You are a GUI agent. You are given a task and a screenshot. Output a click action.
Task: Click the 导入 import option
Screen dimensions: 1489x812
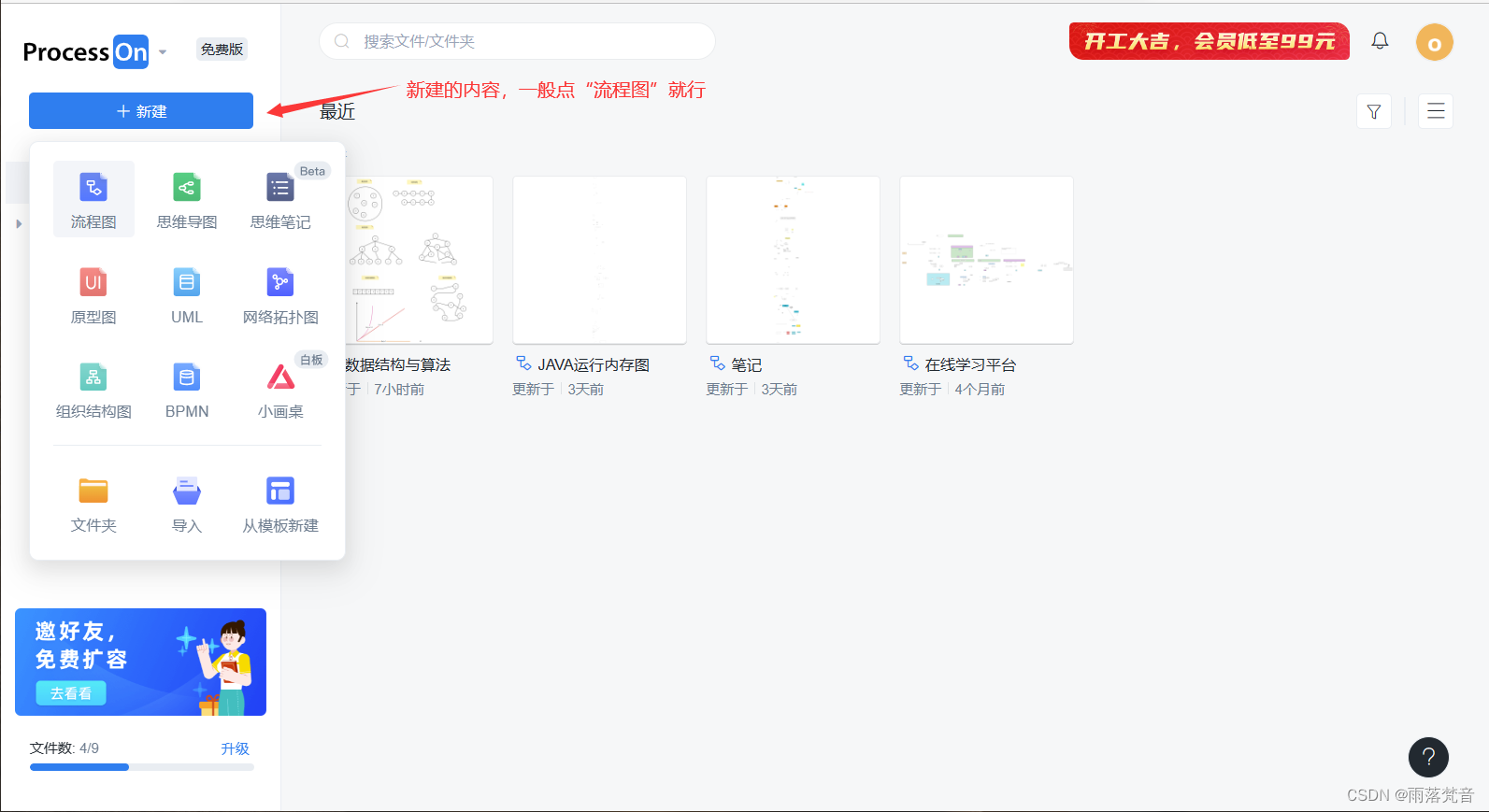(x=187, y=503)
